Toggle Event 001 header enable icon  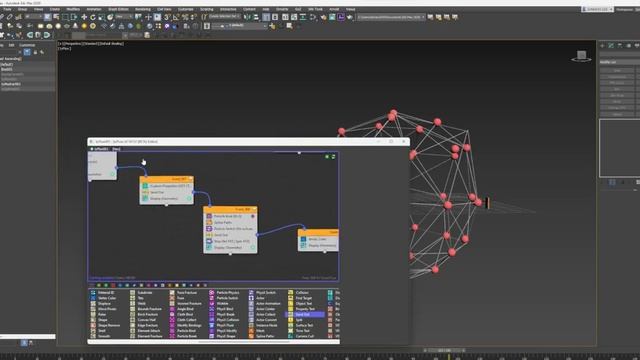click(x=190, y=179)
